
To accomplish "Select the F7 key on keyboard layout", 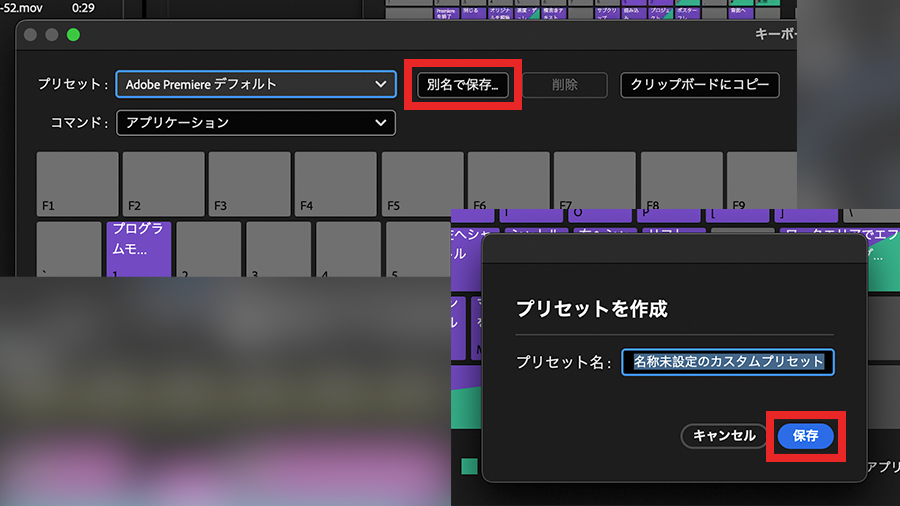I will click(x=595, y=181).
